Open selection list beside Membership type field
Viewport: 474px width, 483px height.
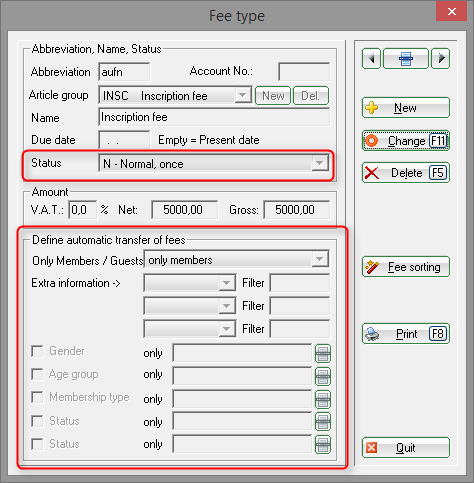click(323, 399)
